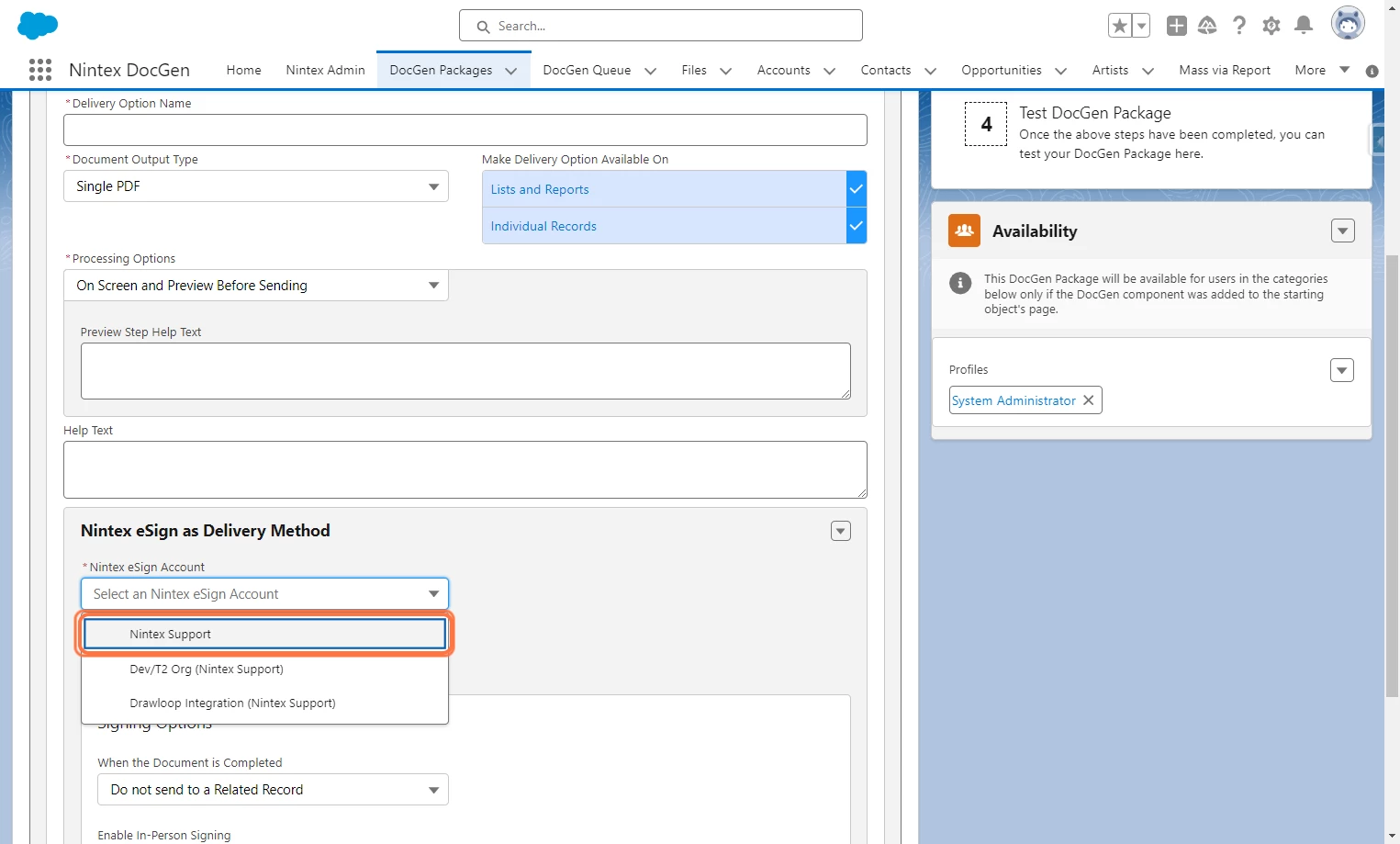
Task: Open the Contacts tab
Action: [x=886, y=70]
